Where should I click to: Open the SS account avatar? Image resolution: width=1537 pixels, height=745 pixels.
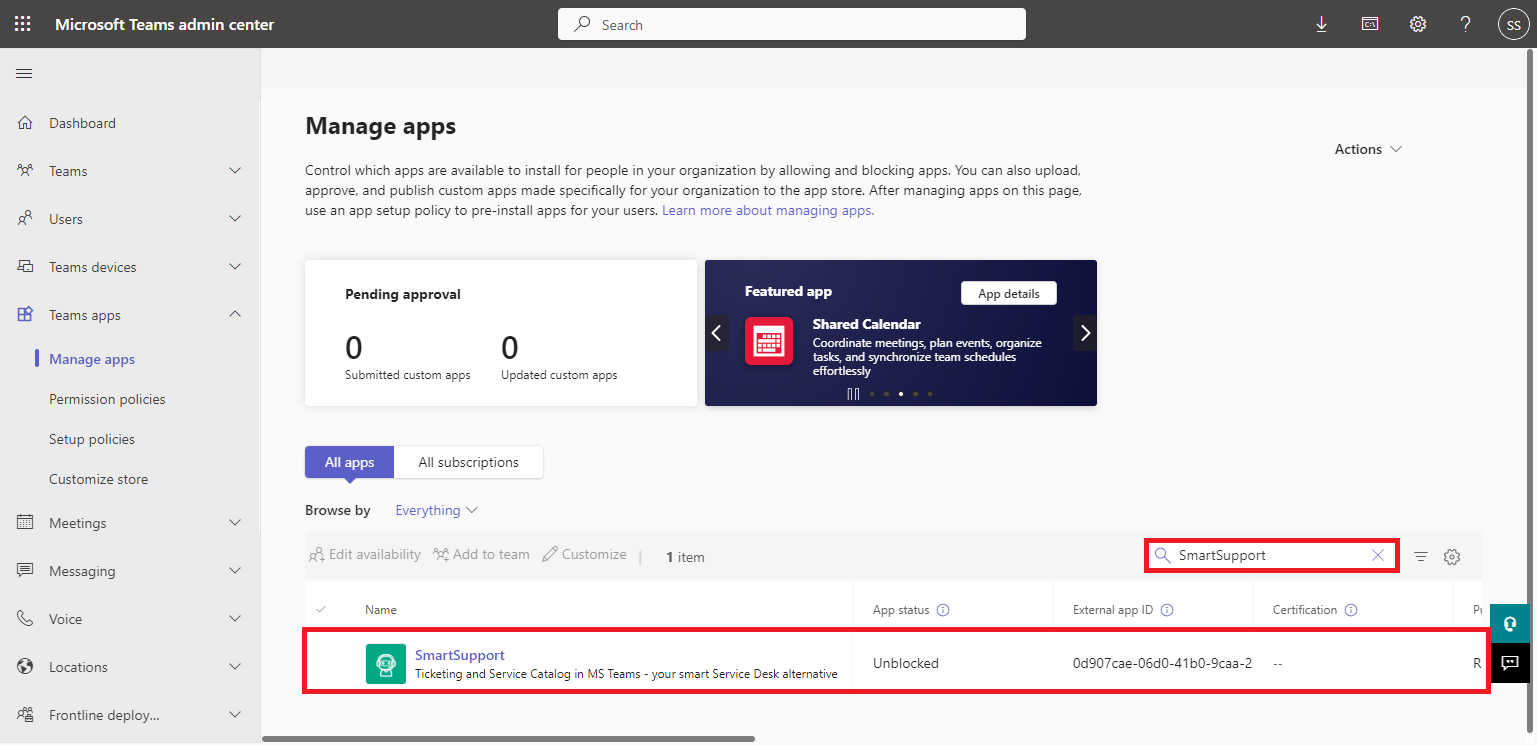[x=1513, y=25]
